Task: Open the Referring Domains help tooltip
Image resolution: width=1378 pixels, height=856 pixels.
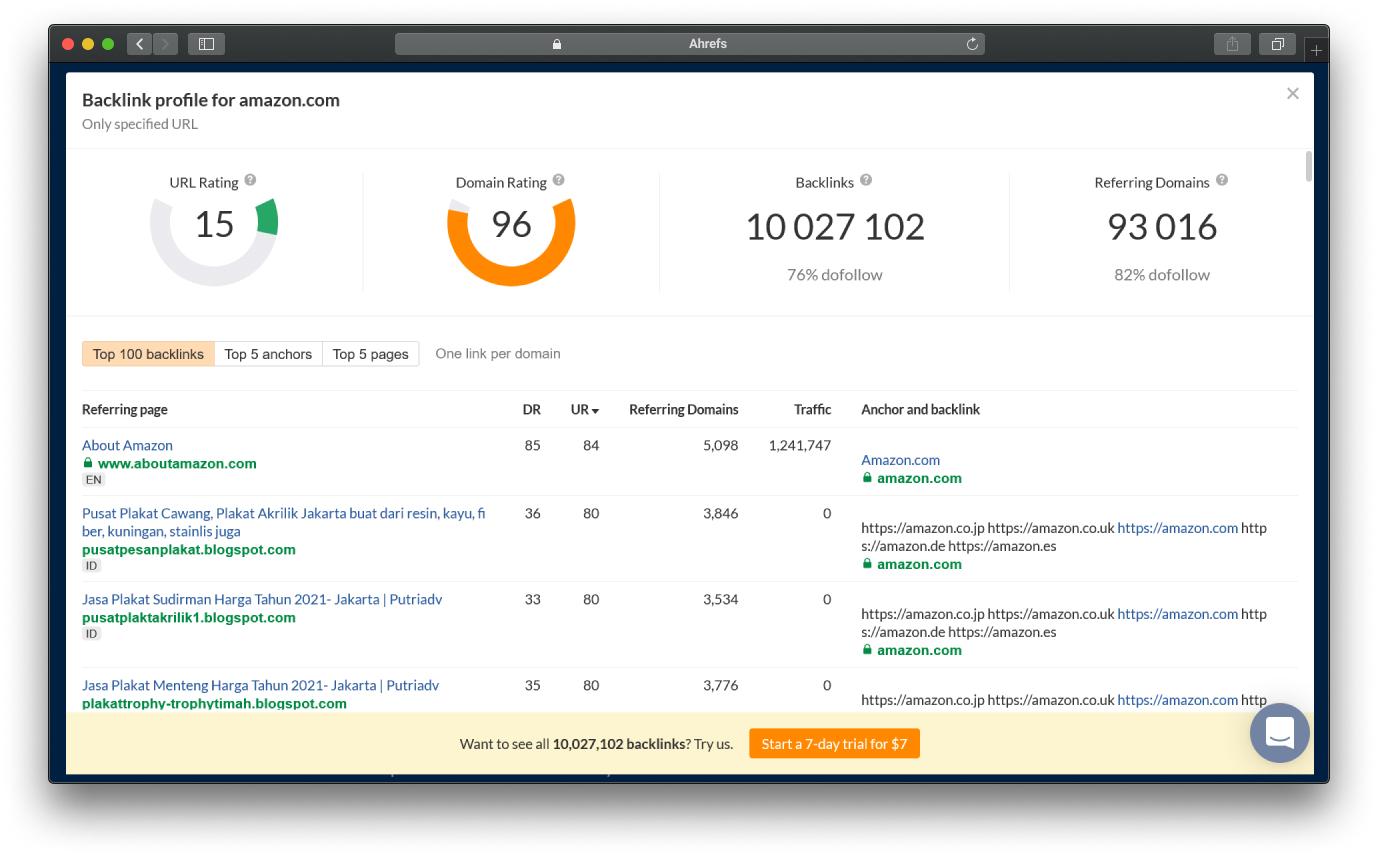Action: coord(1222,180)
